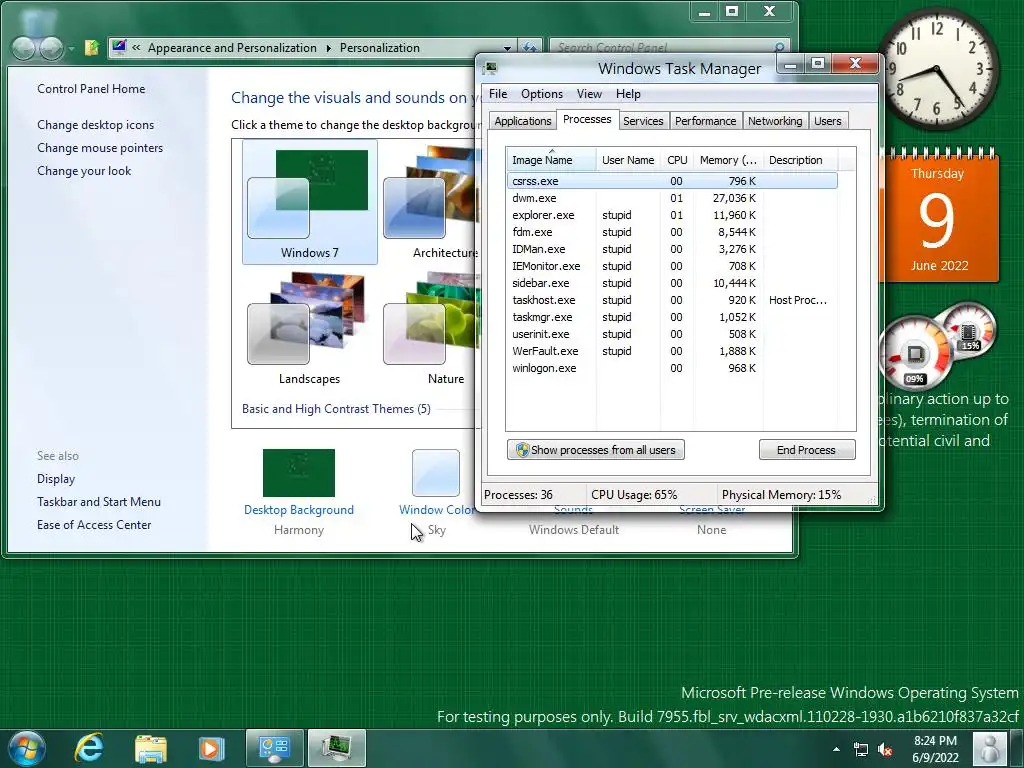Open the address bar history dropdown arrow
The height and width of the screenshot is (768, 1024).
point(507,48)
